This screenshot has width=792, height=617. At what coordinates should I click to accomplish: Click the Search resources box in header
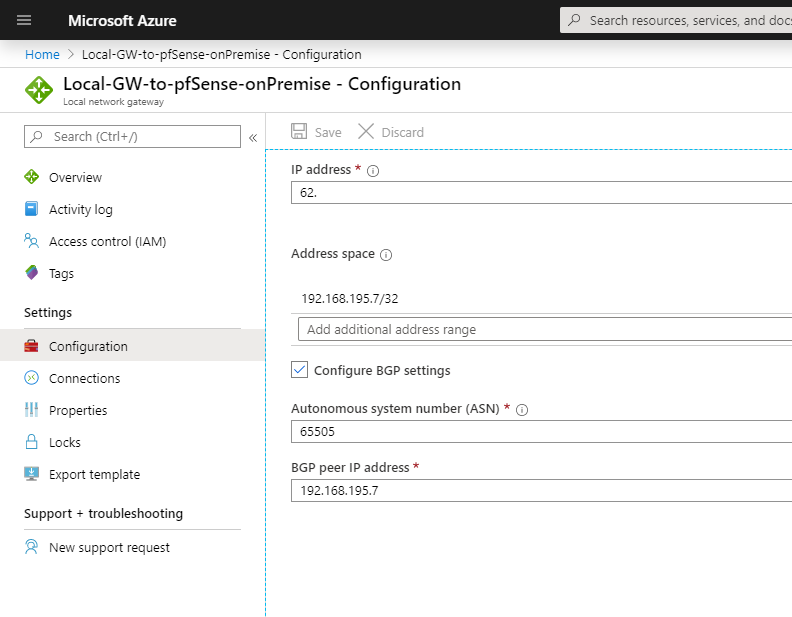676,20
